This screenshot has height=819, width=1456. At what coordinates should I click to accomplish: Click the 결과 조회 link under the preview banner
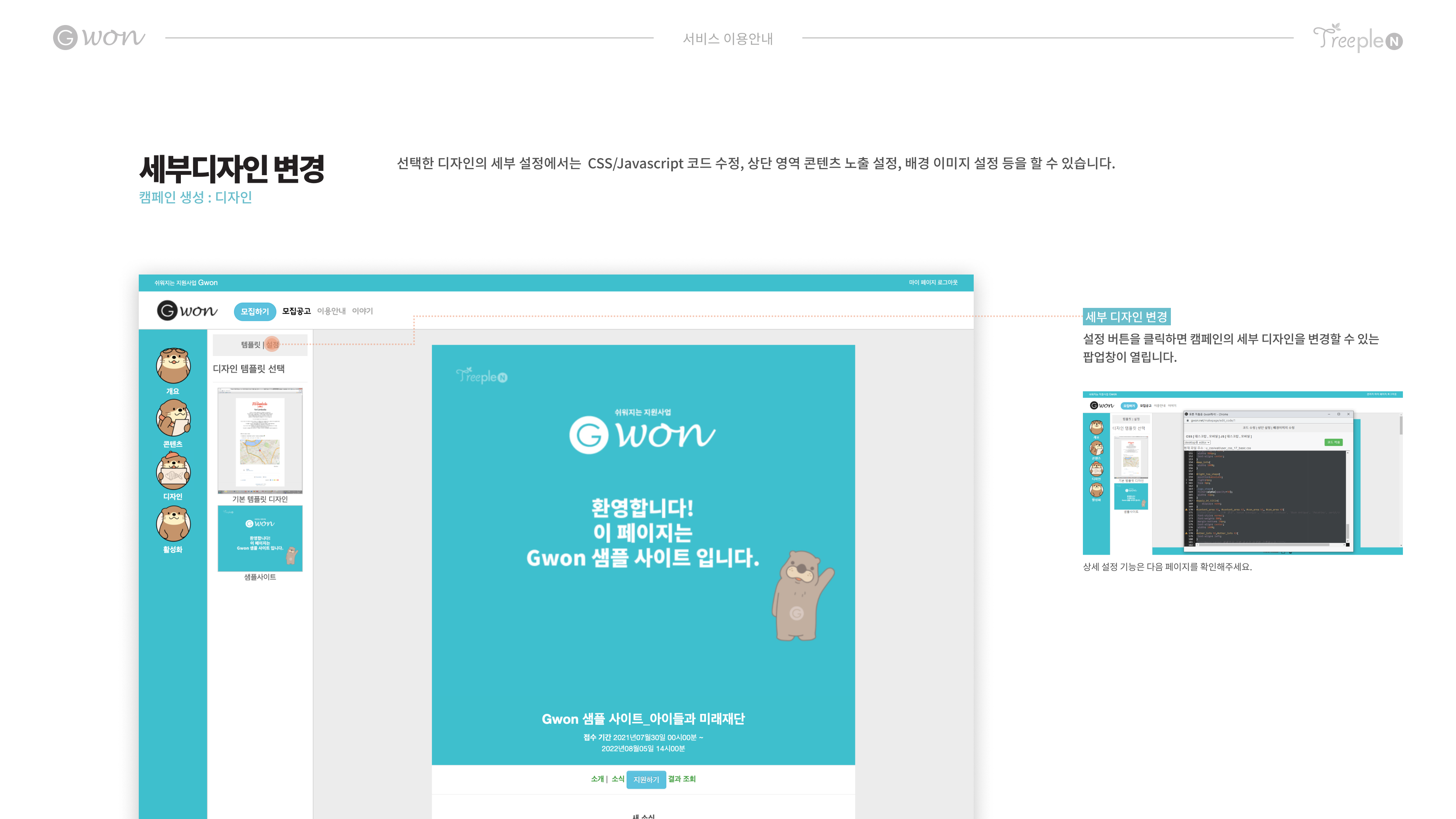click(x=682, y=779)
